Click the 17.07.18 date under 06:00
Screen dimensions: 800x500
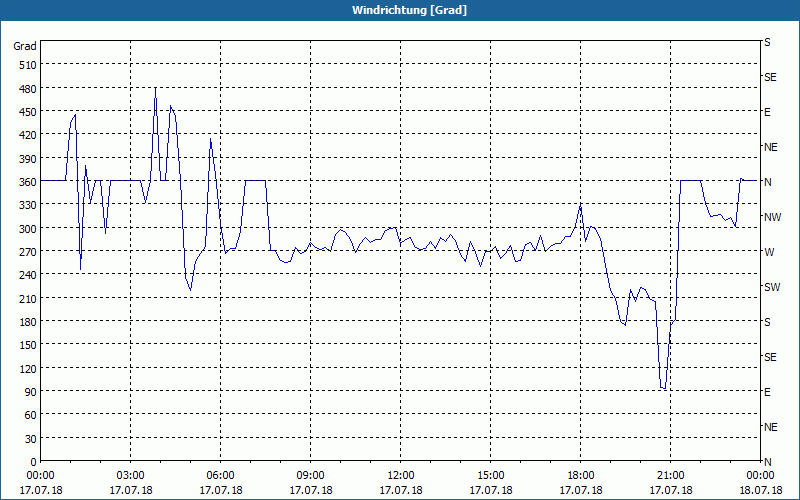tap(220, 490)
